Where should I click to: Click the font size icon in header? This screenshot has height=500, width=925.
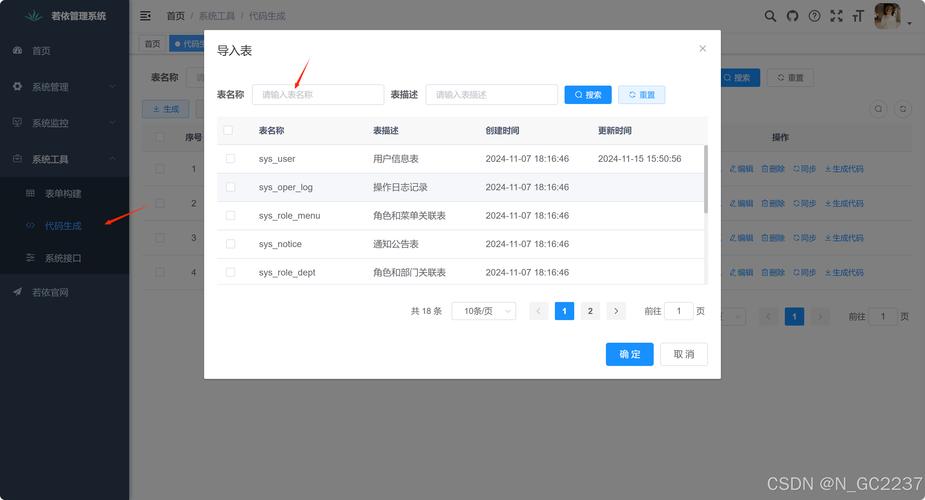click(857, 16)
